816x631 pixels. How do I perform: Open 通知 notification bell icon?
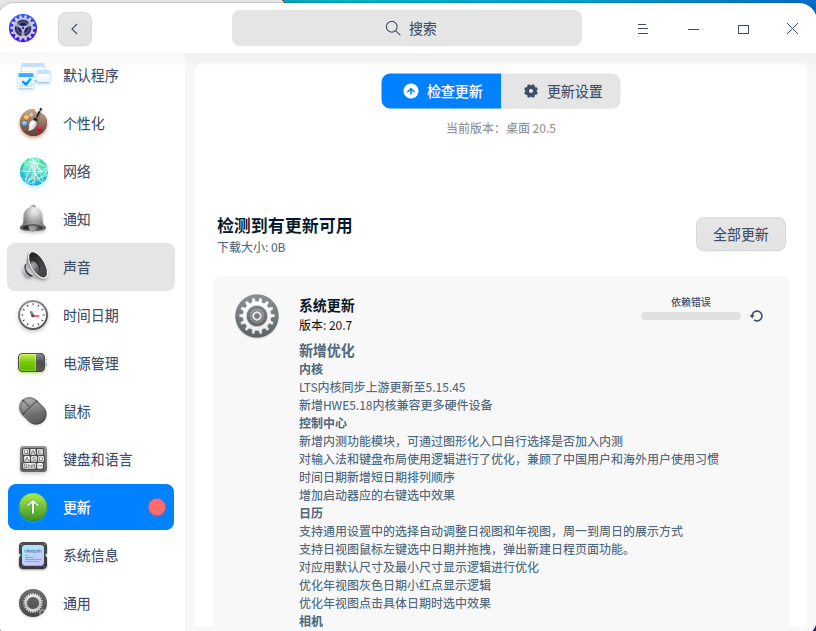pos(33,219)
